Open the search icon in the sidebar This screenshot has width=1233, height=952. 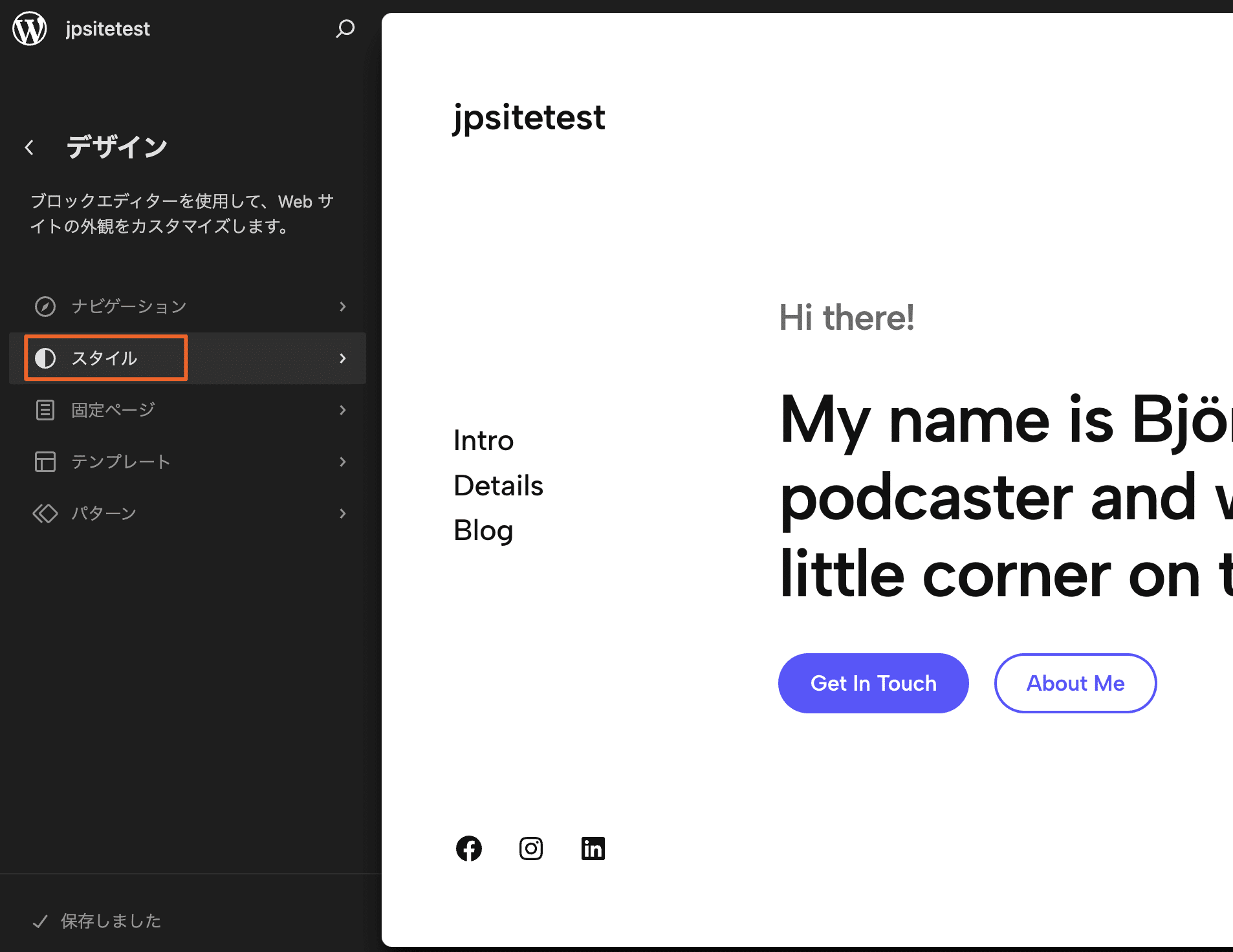point(346,28)
